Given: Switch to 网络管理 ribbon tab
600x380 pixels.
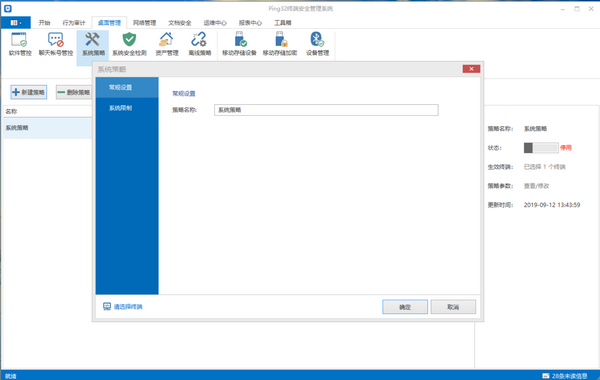Looking at the screenshot, I should (145, 23).
